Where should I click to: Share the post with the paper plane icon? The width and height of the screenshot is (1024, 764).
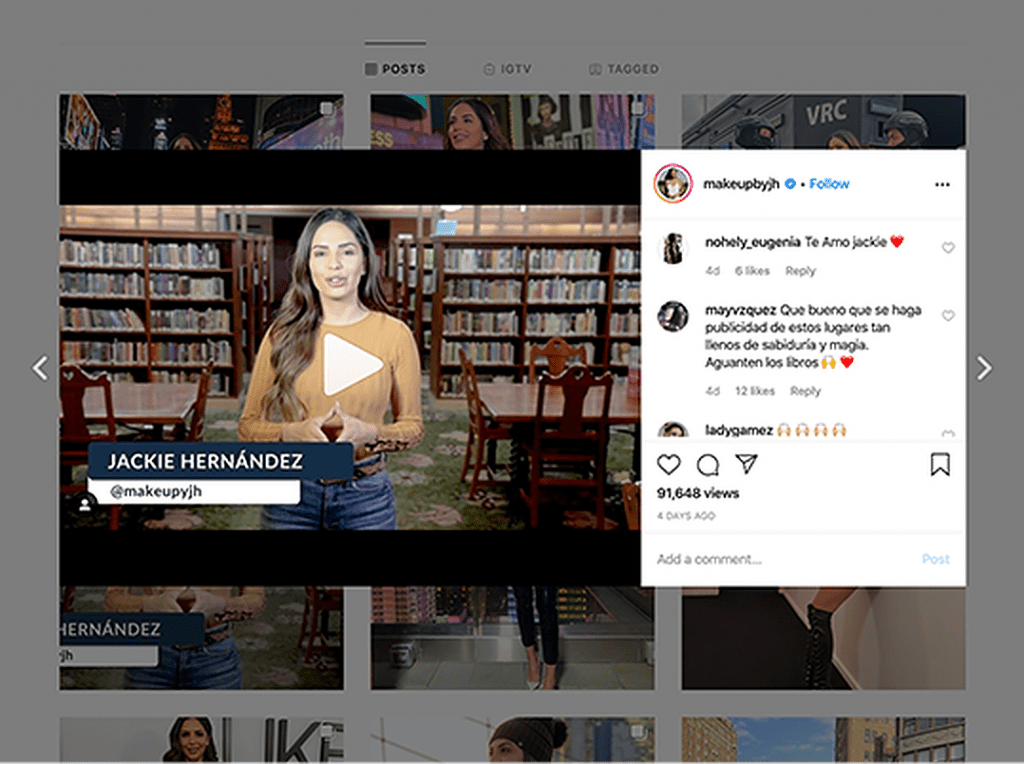(x=746, y=464)
